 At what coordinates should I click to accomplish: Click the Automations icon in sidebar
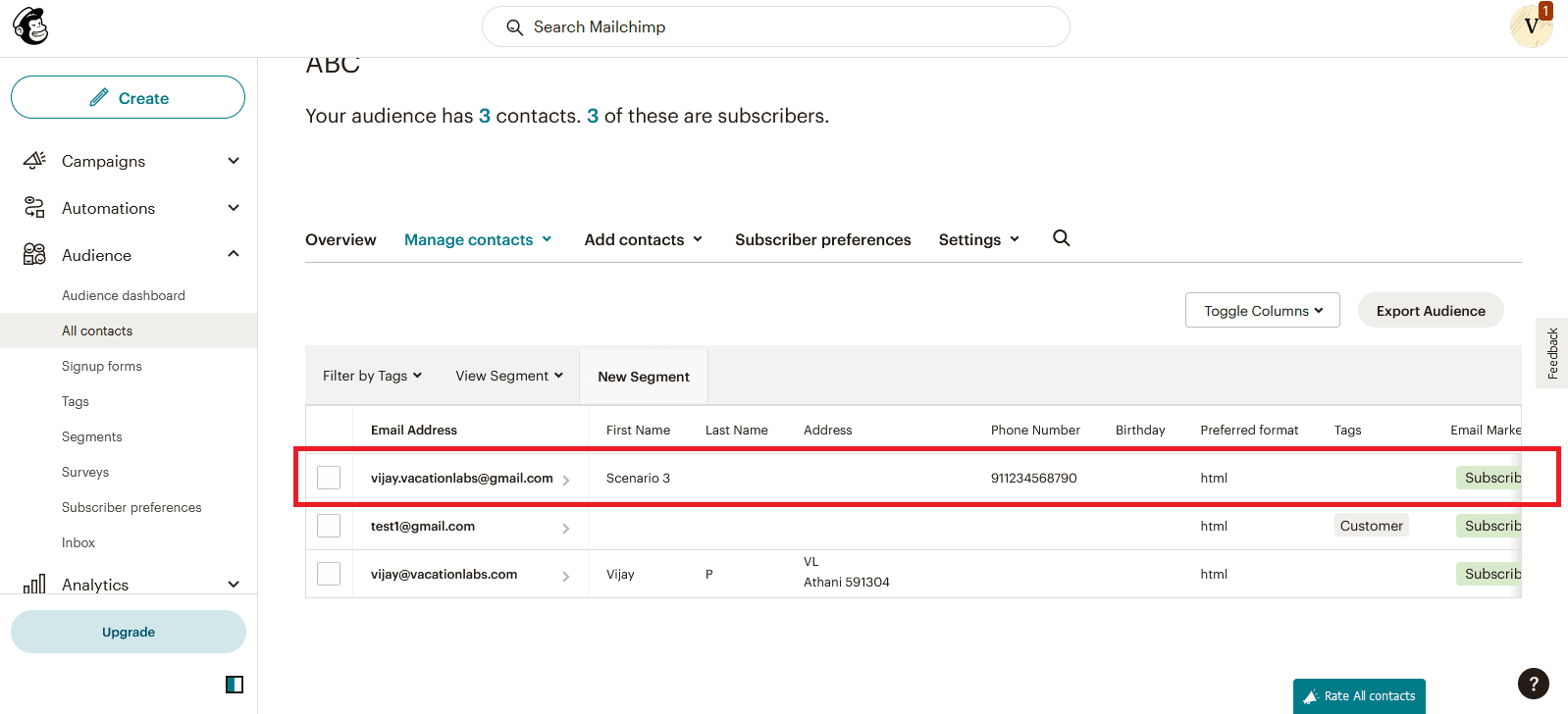click(x=34, y=207)
